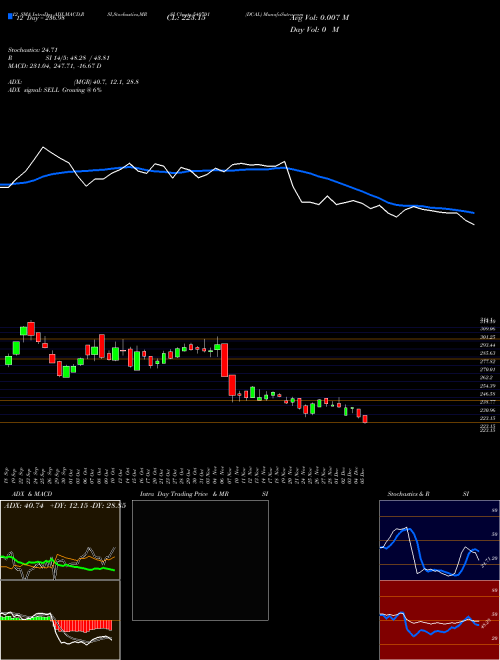500x660 pixels.
Task: Open the ADX indicator chart panel
Action: click(60, 540)
